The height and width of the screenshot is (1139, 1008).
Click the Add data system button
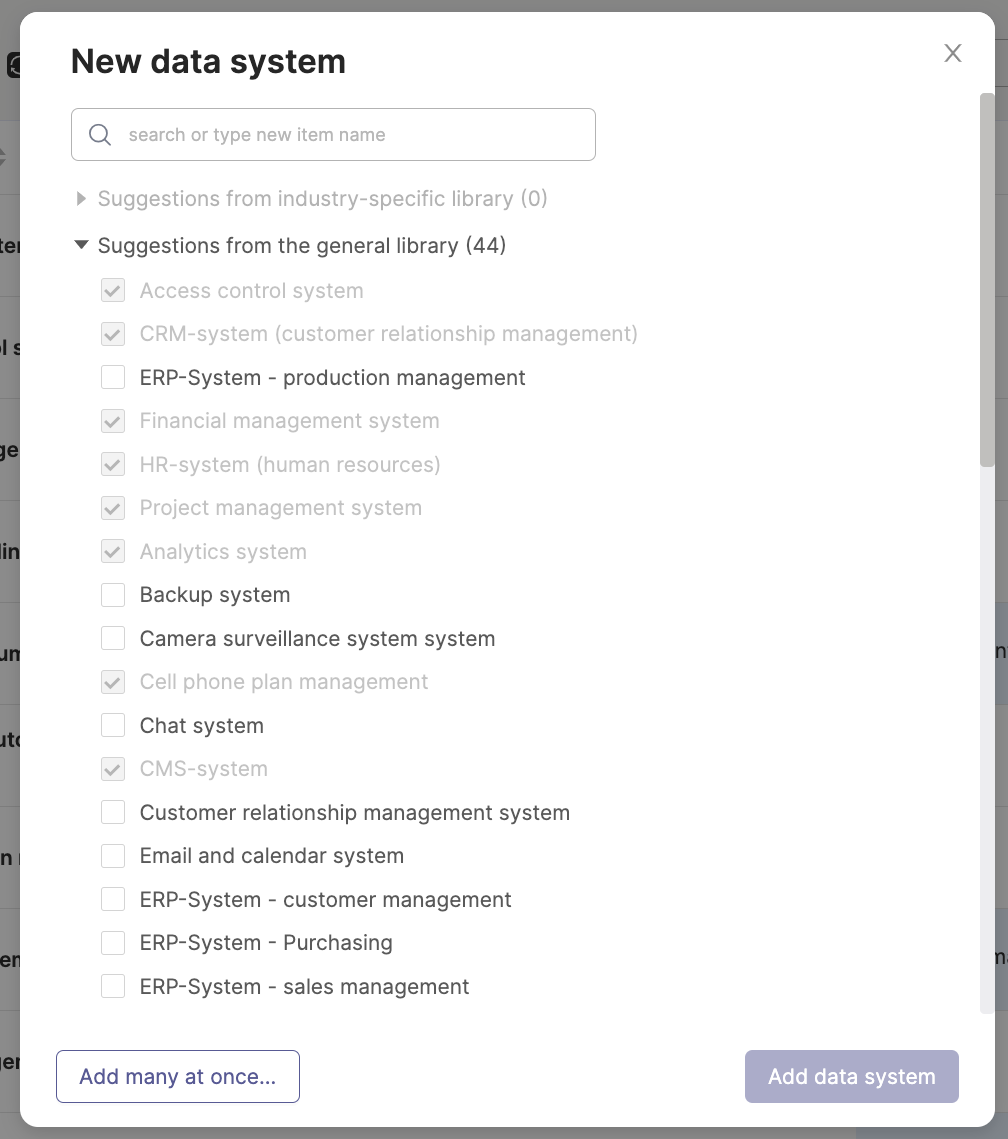point(851,1077)
